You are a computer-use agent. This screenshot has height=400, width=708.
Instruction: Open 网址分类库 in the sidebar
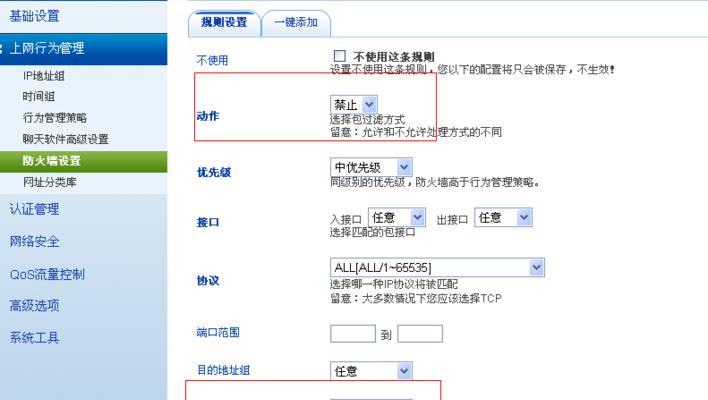[x=50, y=182]
